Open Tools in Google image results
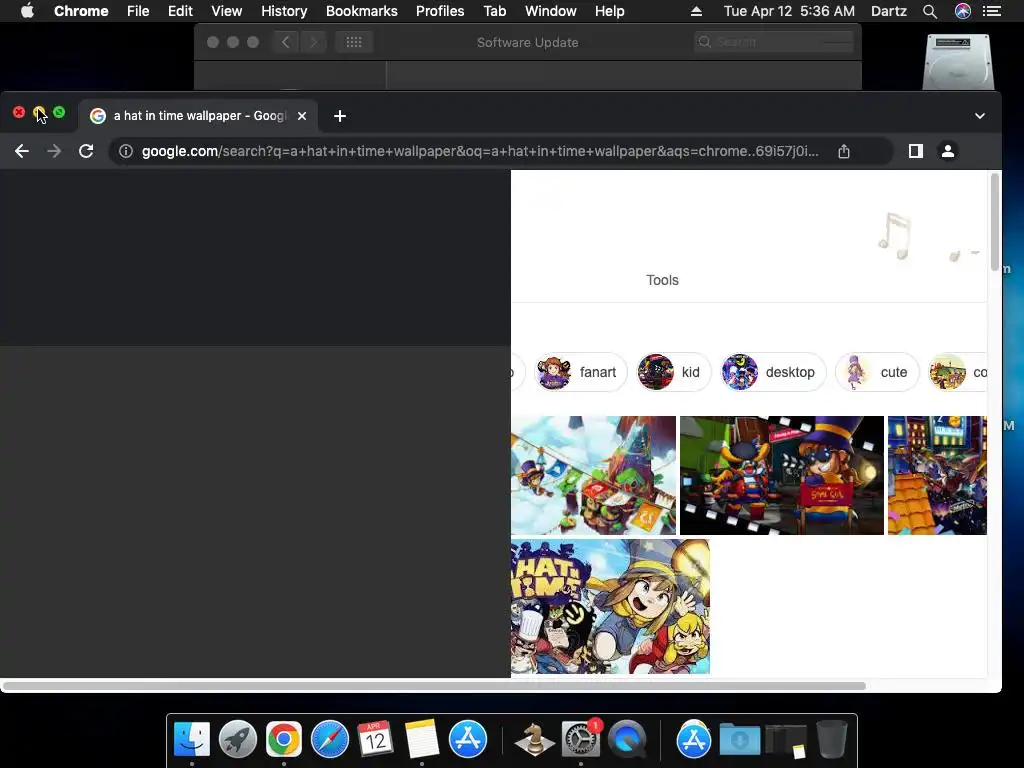 [x=662, y=280]
